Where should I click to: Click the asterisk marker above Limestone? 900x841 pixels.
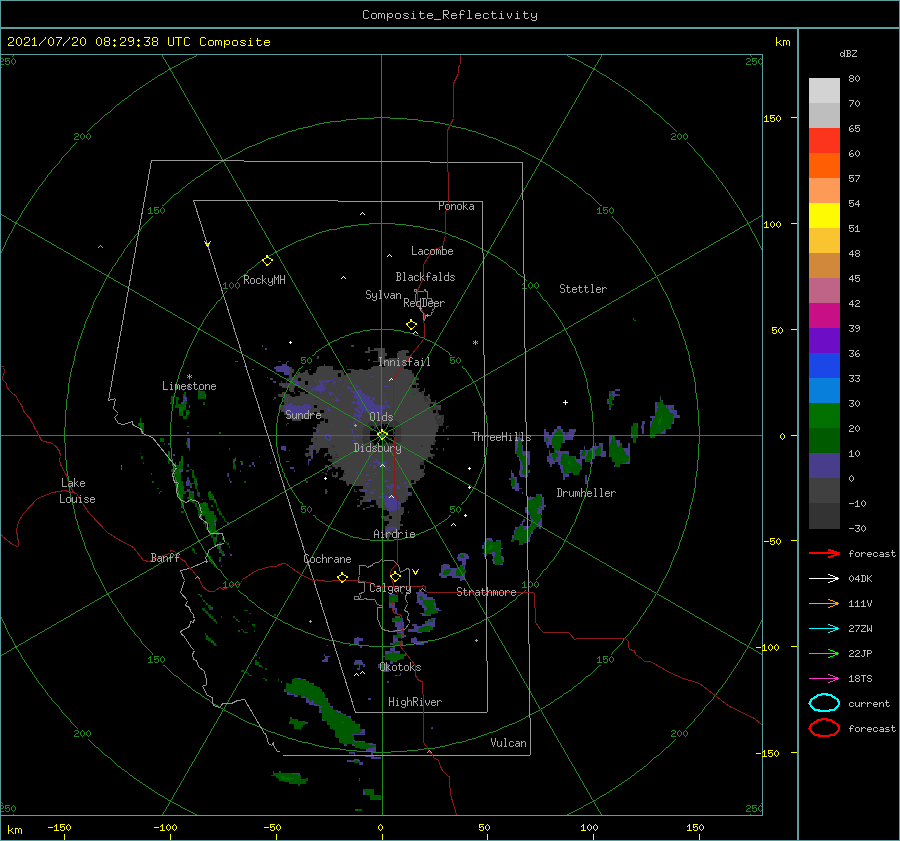[189, 377]
